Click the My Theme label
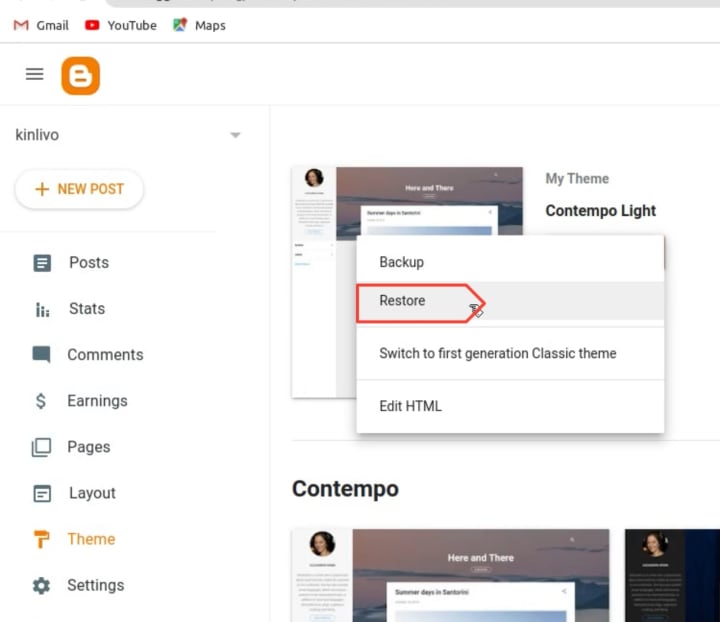720x622 pixels. (x=577, y=179)
